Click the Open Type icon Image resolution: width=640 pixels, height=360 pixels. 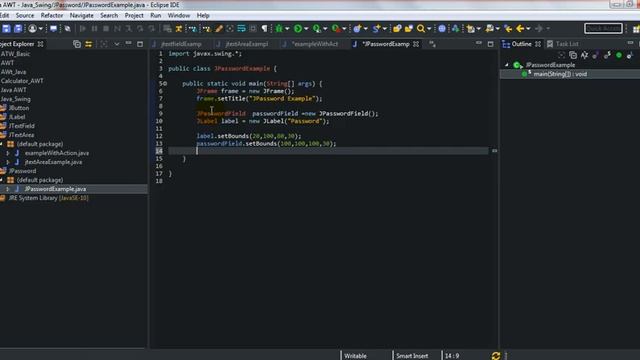coord(397,28)
